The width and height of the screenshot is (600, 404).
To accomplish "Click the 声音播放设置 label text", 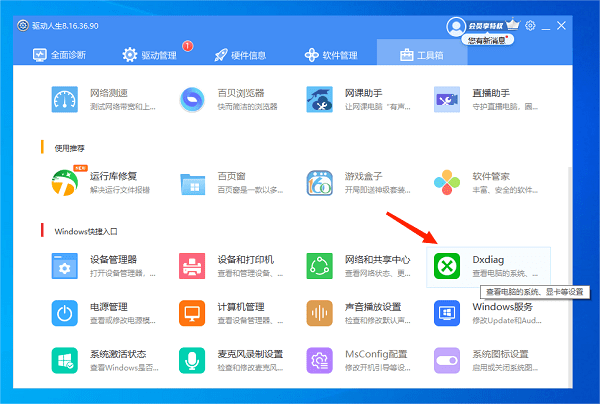I will point(373,307).
